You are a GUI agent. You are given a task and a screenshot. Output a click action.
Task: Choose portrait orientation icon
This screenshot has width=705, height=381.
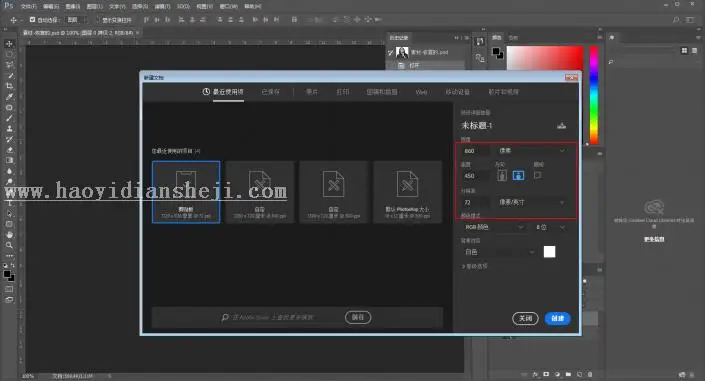coord(502,175)
